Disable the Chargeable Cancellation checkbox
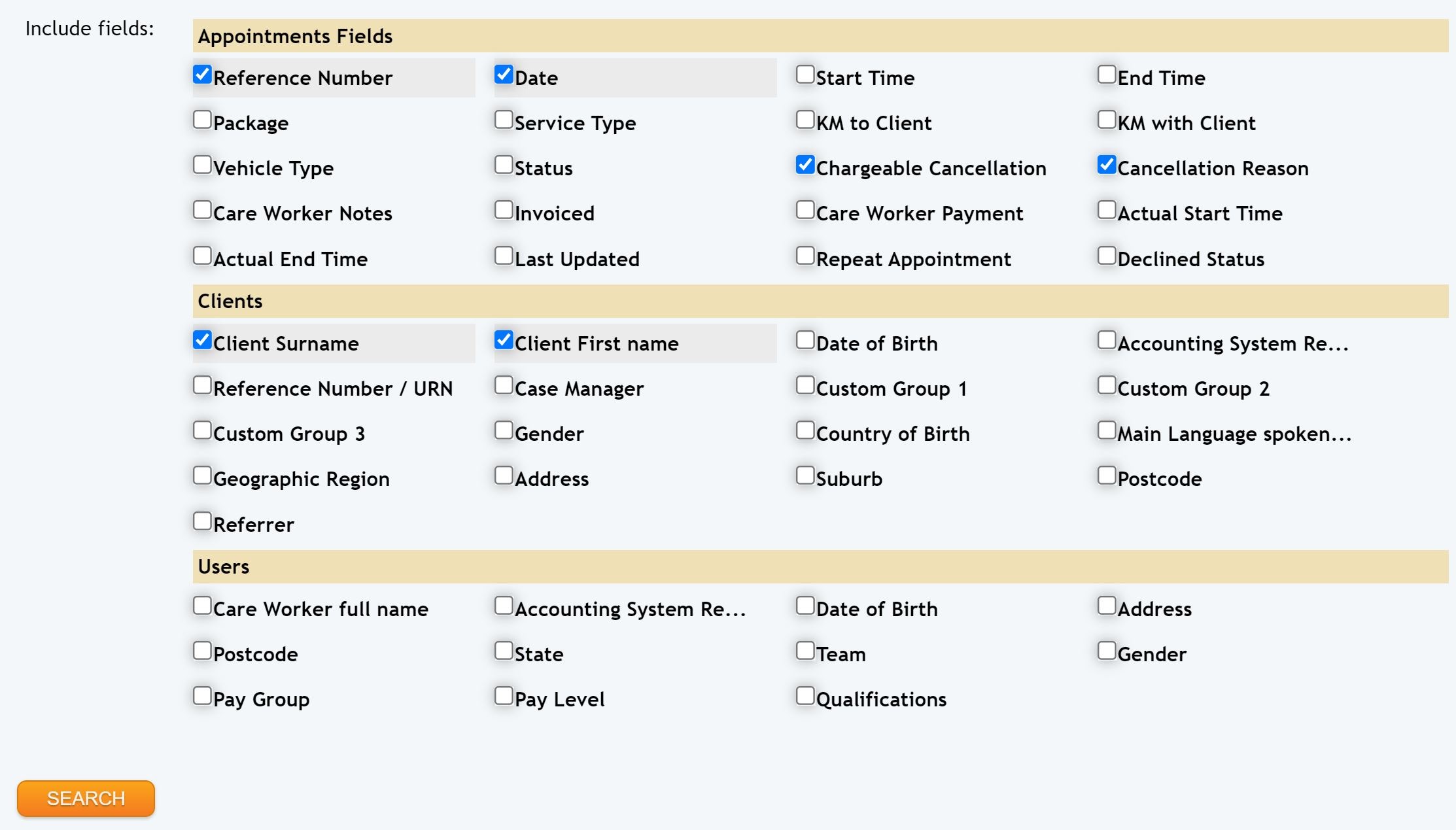Screen dimensions: 1456x830 click(805, 165)
